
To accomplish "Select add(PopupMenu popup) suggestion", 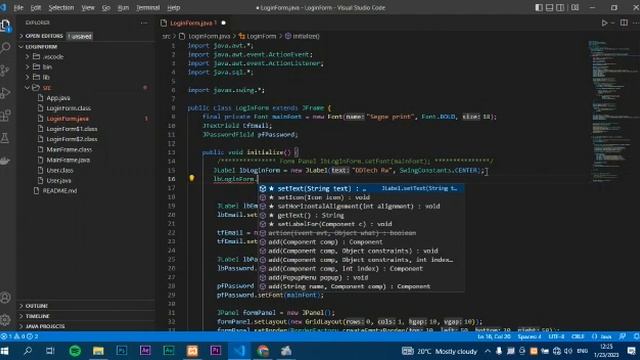I will [x=361, y=278].
